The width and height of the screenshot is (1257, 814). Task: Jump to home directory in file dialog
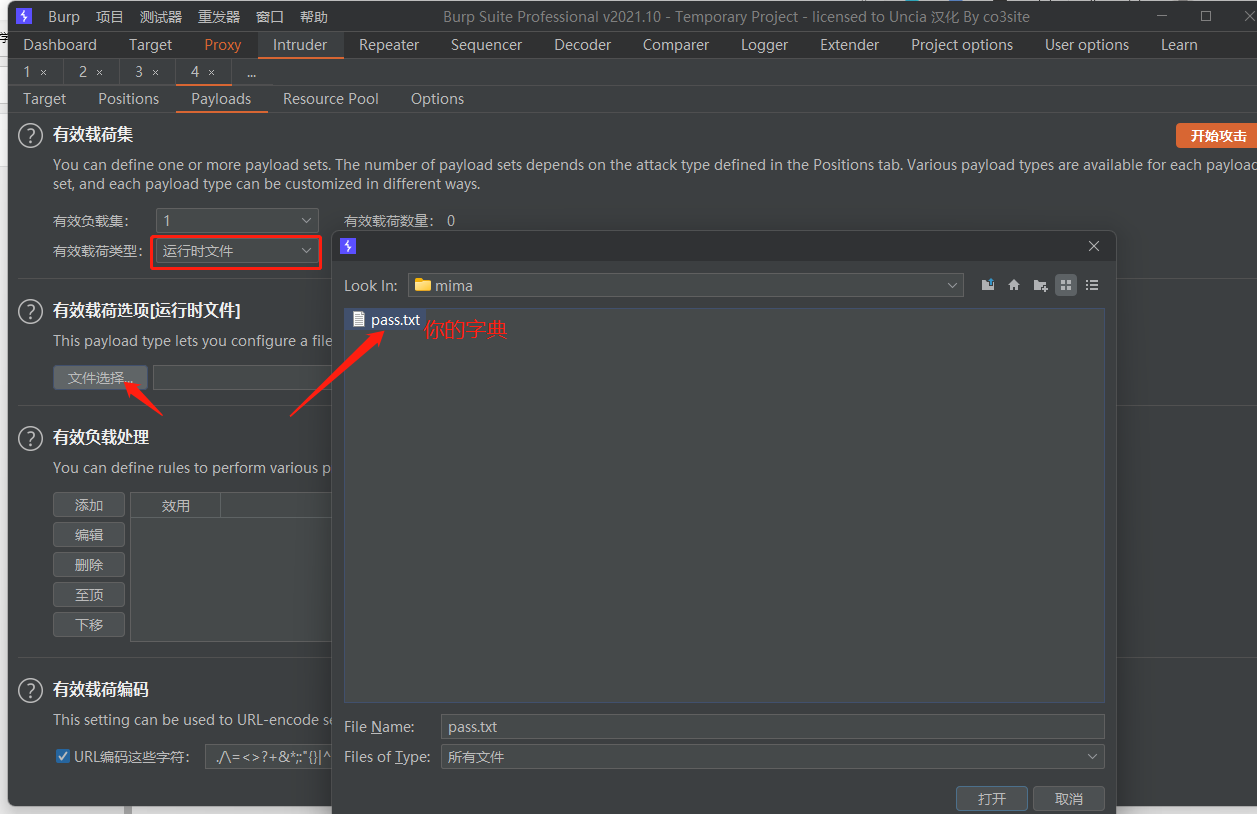pos(1014,285)
